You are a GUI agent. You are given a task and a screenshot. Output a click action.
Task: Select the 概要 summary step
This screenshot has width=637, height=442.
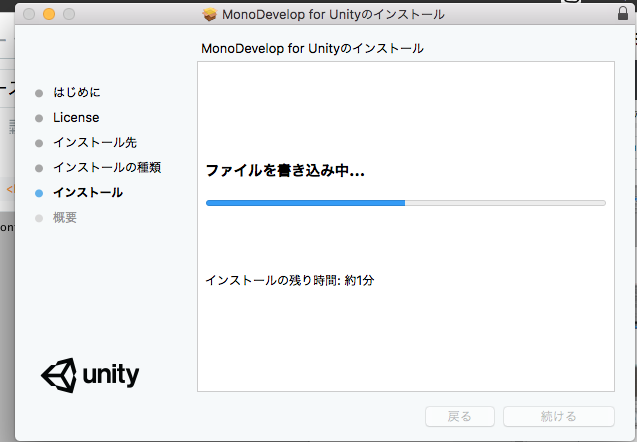click(65, 217)
